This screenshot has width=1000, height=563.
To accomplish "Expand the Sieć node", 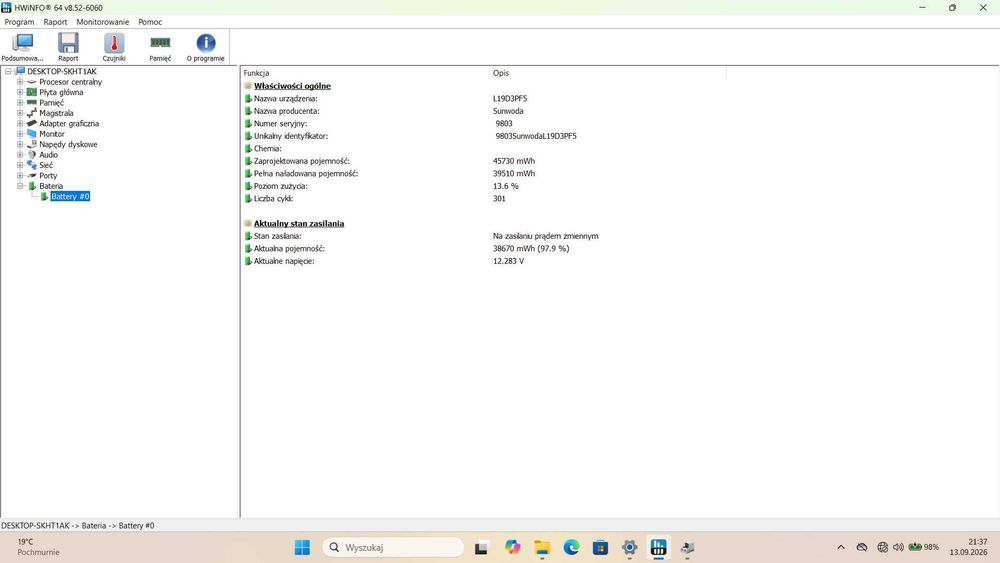I will (20, 165).
